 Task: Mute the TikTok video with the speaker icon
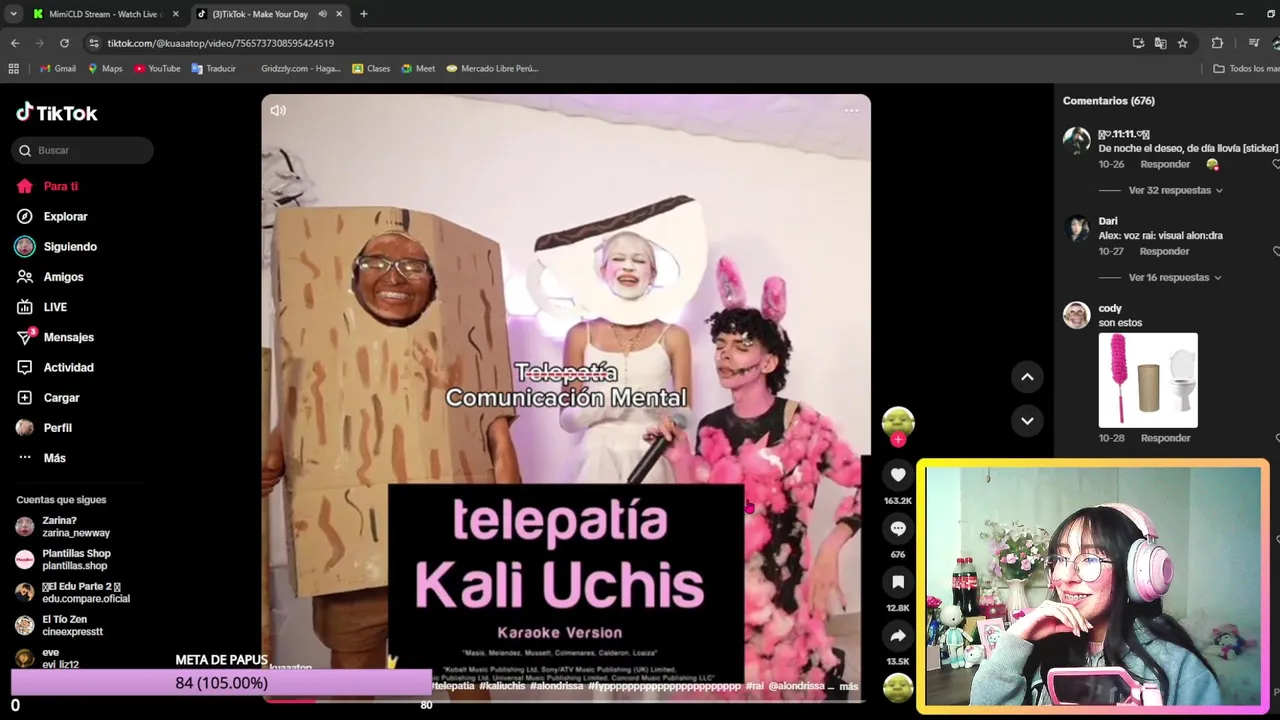[278, 111]
